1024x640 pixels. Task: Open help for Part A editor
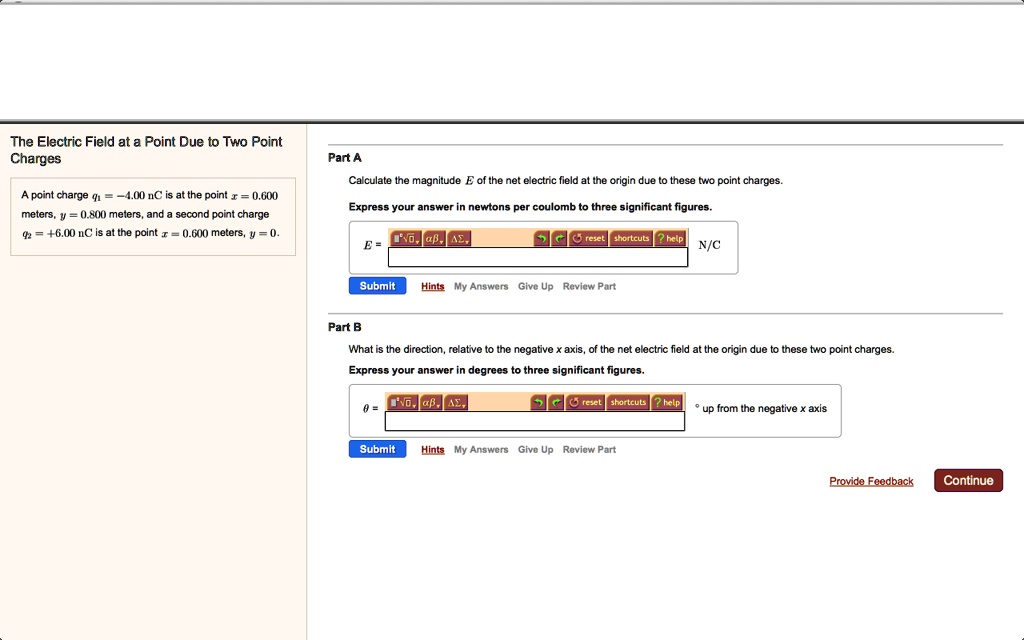[670, 238]
